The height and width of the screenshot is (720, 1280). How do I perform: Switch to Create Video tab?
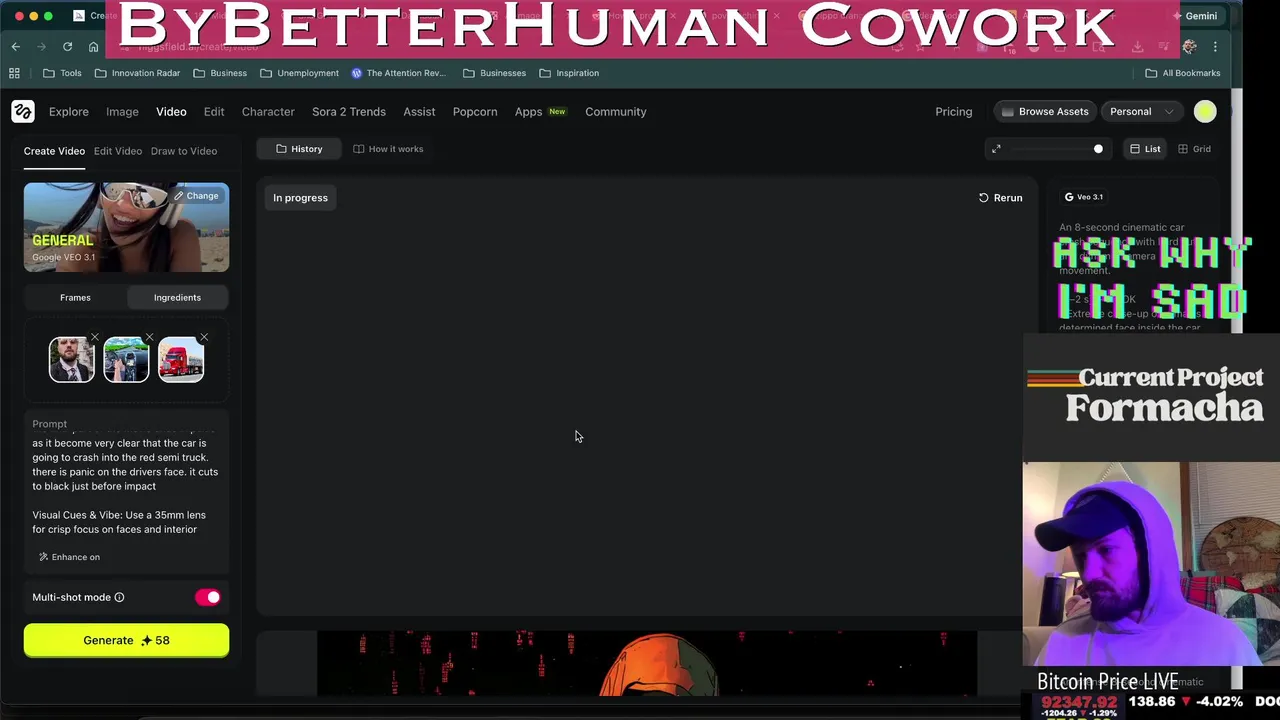(x=54, y=151)
